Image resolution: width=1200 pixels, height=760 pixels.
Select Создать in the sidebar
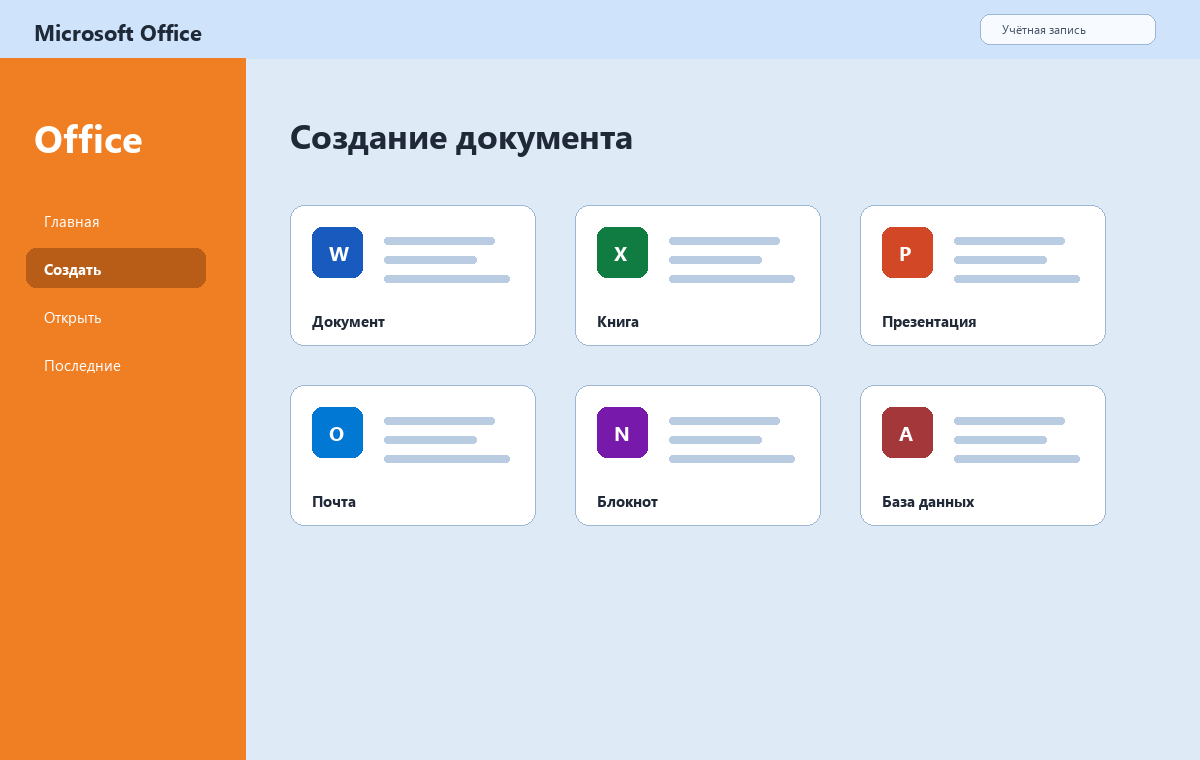coord(116,270)
